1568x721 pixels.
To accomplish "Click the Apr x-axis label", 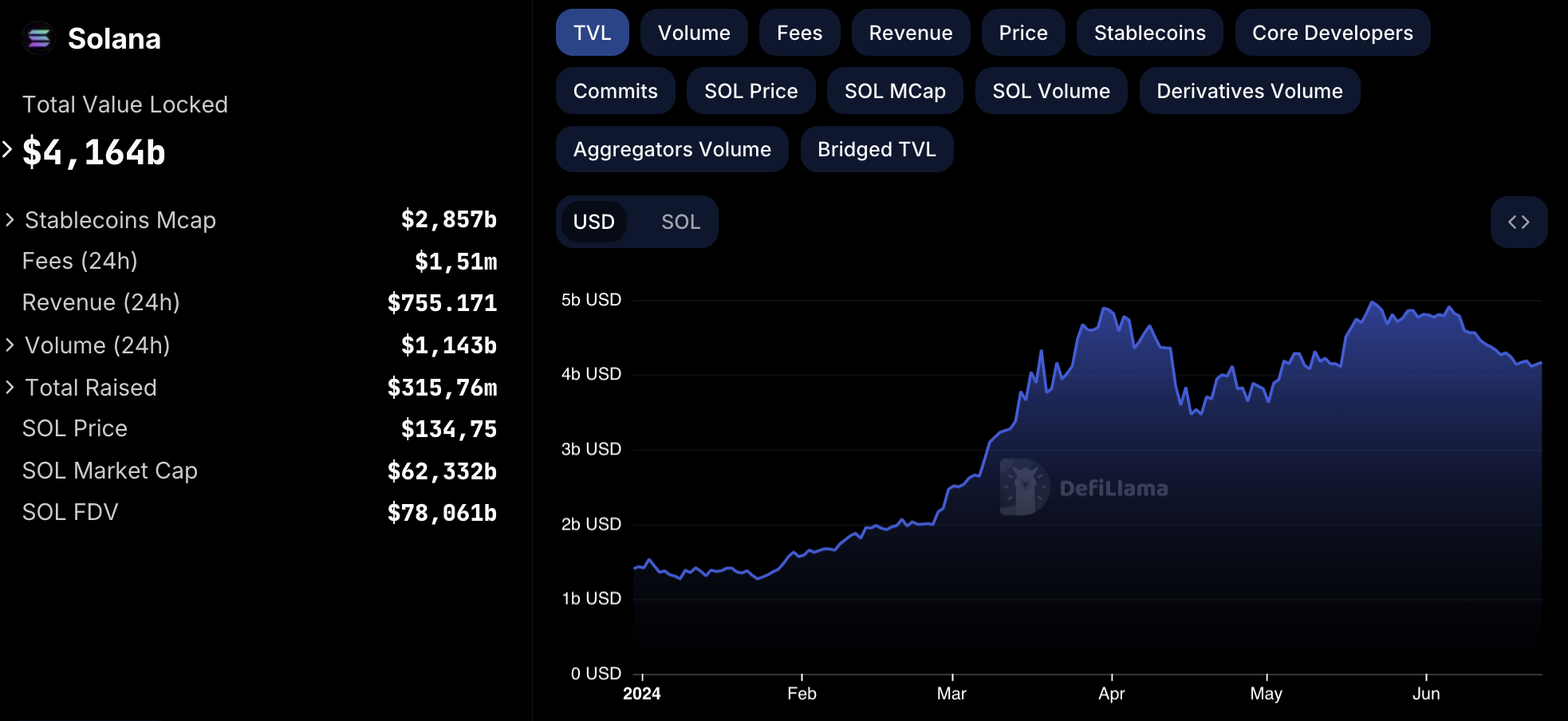I will (1111, 694).
